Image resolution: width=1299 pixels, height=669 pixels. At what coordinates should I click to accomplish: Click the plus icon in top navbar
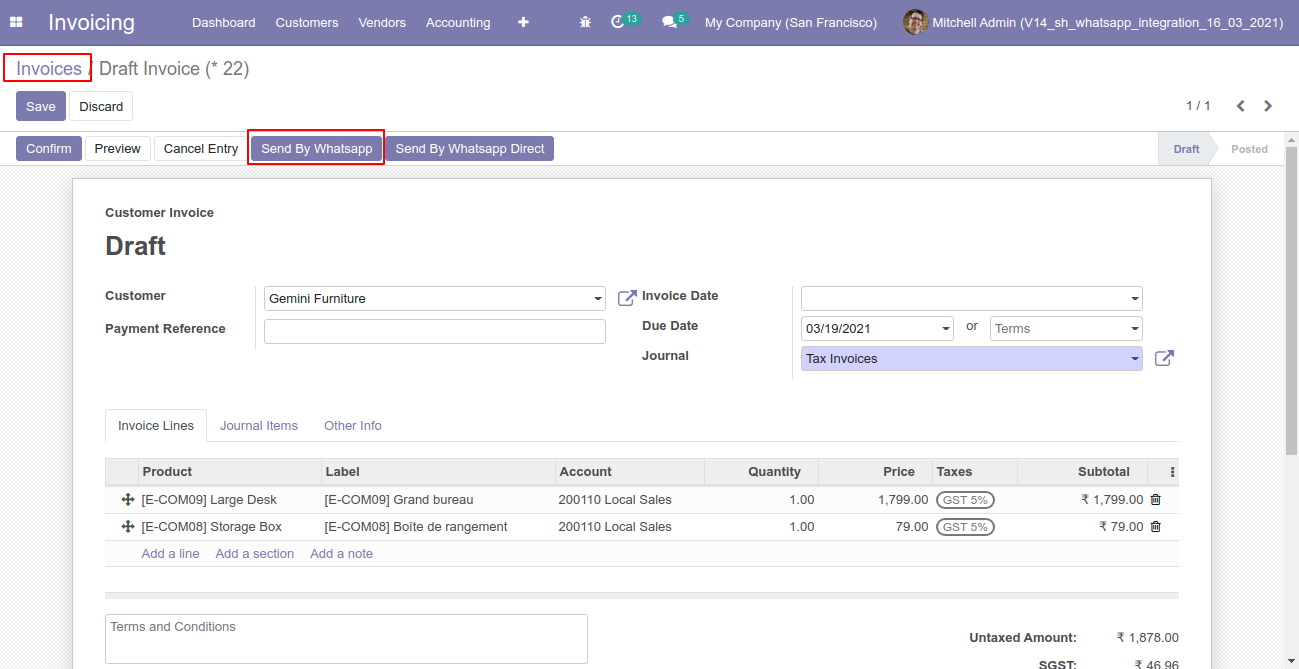[x=523, y=22]
